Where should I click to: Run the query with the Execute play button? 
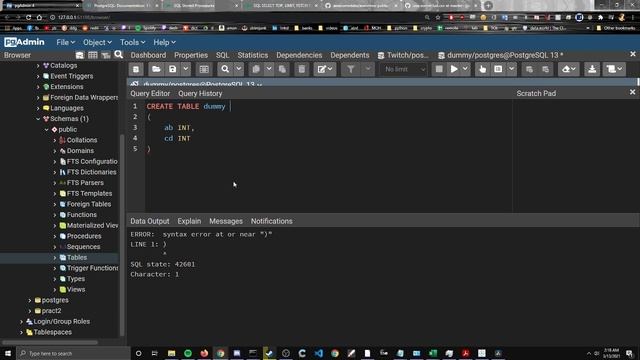454,69
